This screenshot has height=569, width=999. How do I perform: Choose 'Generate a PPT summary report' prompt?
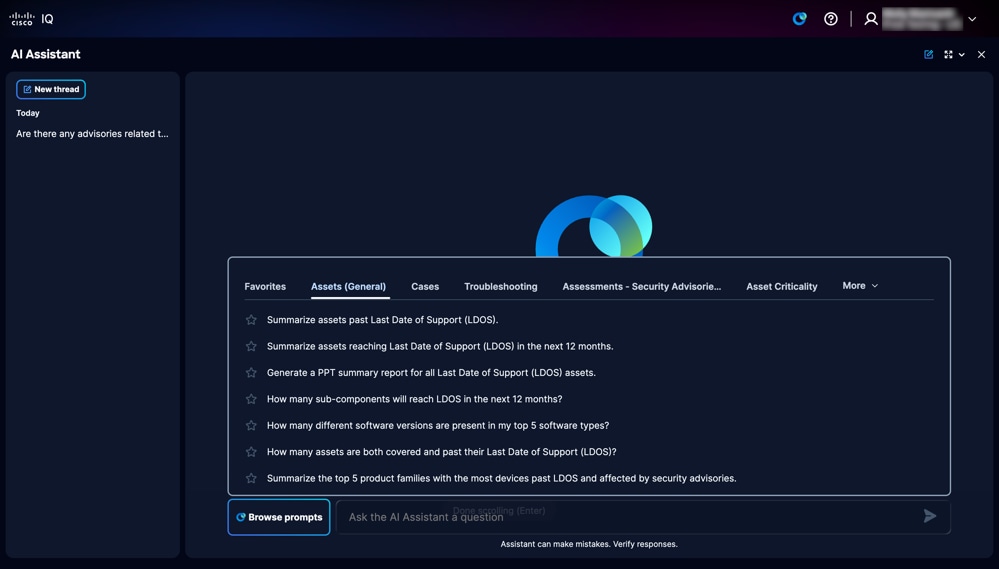(x=431, y=373)
